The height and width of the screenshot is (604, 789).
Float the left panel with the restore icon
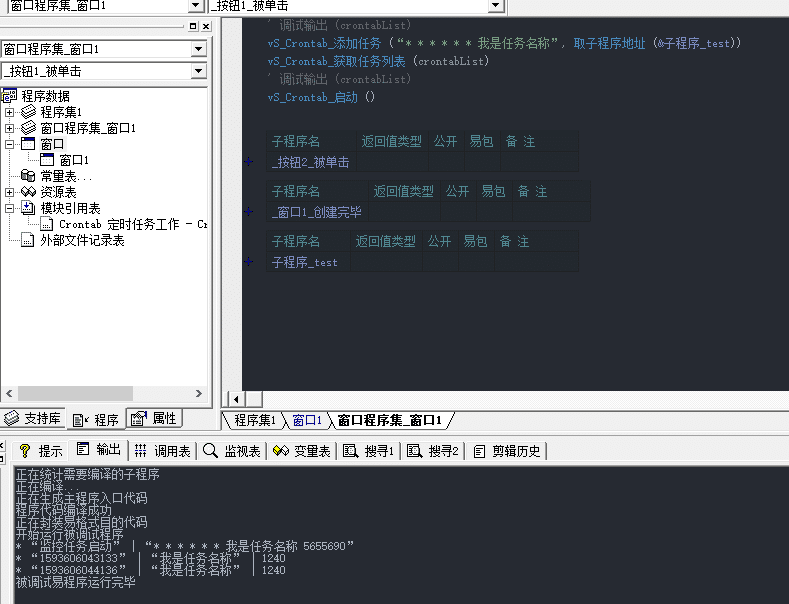(x=193, y=27)
